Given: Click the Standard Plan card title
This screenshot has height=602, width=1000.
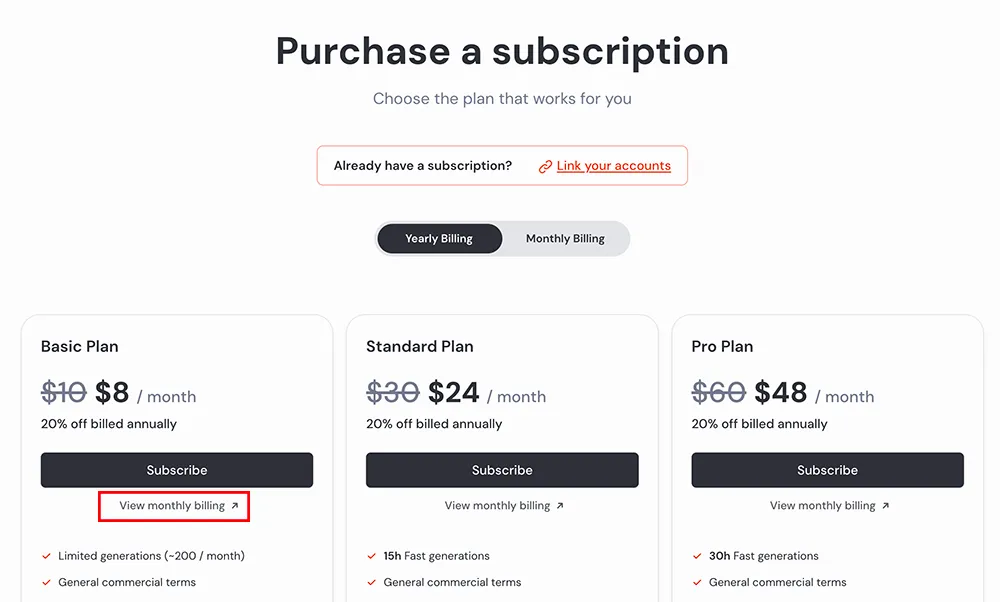Looking at the screenshot, I should tap(420, 347).
